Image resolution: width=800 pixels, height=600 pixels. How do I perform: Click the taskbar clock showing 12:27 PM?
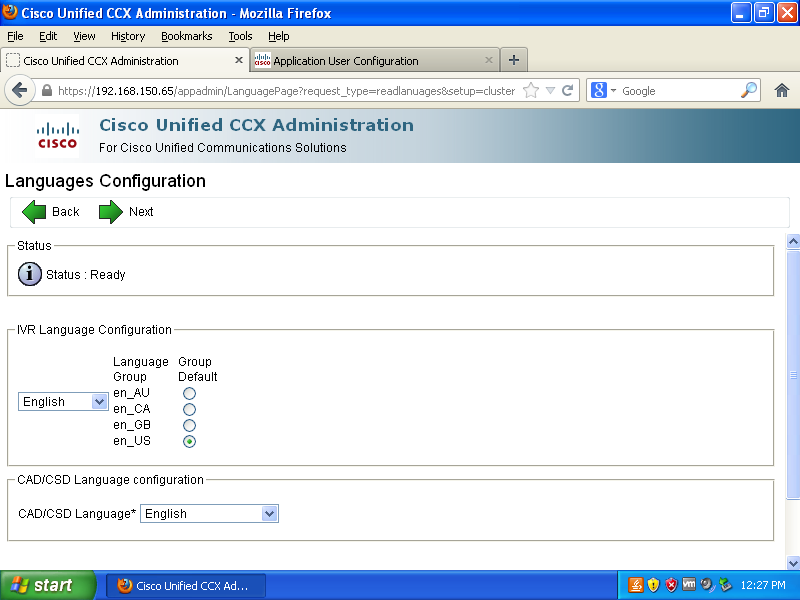click(x=763, y=585)
